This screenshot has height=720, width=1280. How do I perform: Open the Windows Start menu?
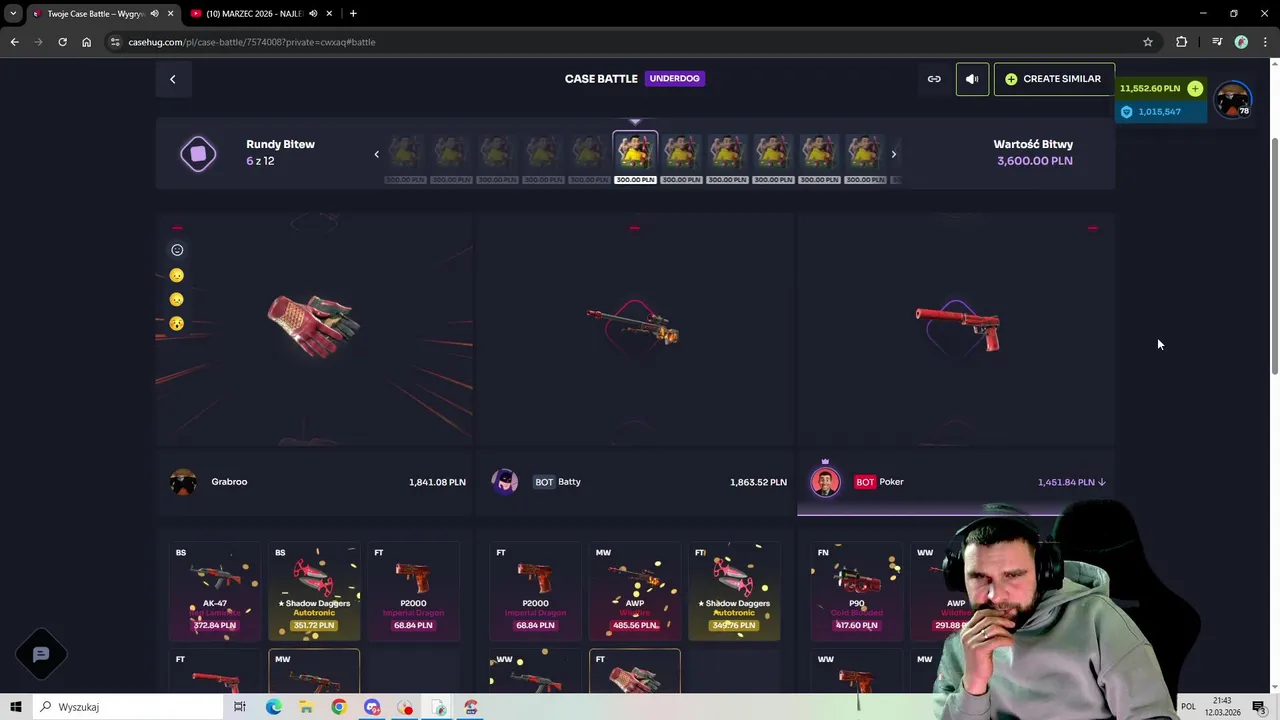pos(15,707)
